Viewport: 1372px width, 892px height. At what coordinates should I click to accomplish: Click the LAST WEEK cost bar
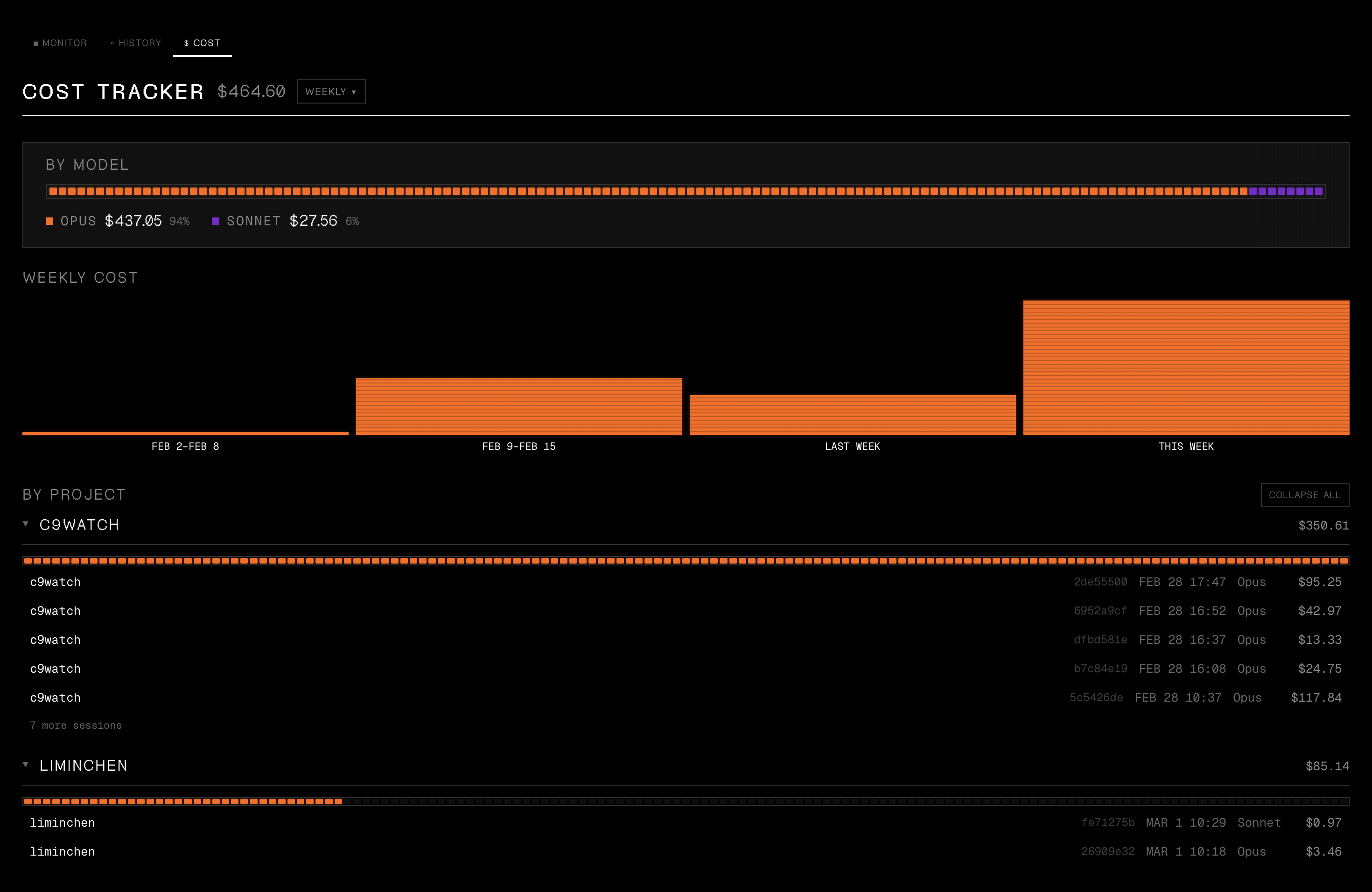click(x=852, y=414)
